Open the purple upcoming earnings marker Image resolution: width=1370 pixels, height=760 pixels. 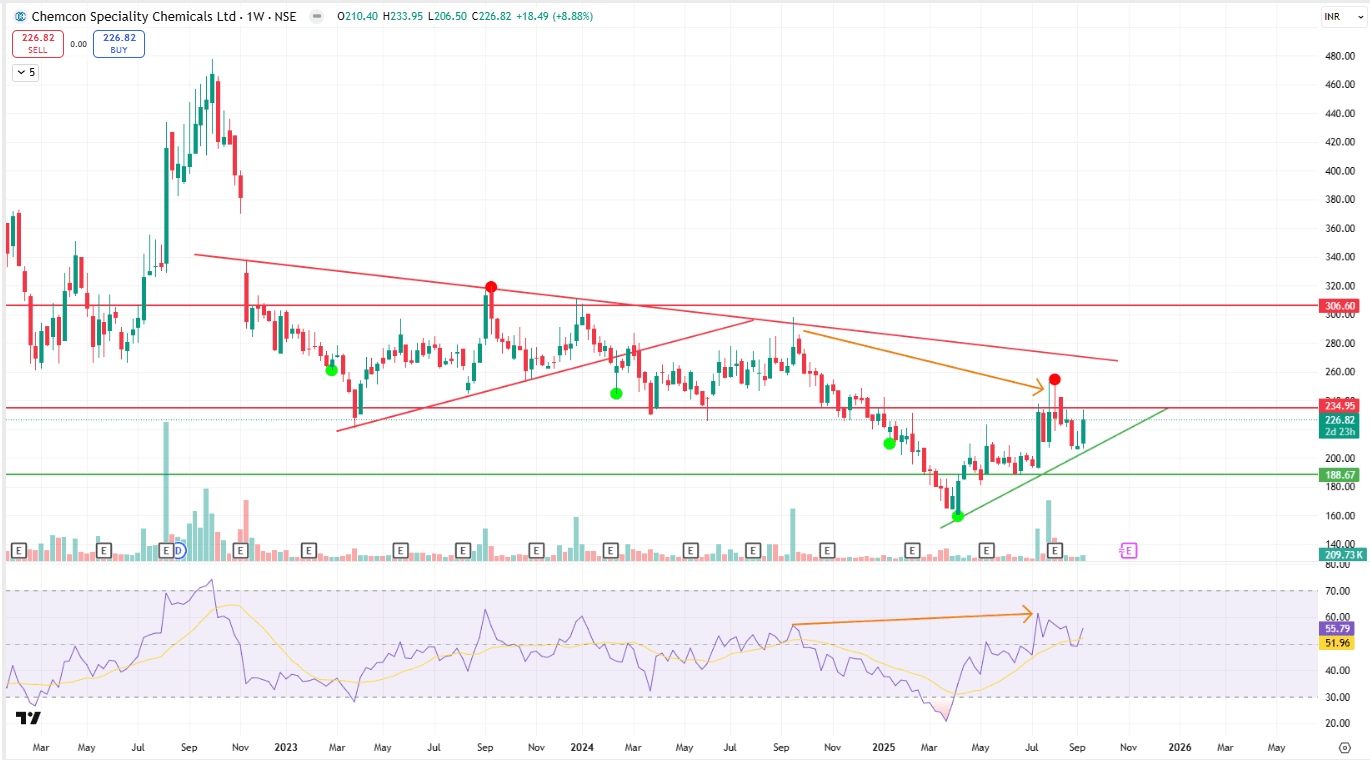(x=1129, y=550)
